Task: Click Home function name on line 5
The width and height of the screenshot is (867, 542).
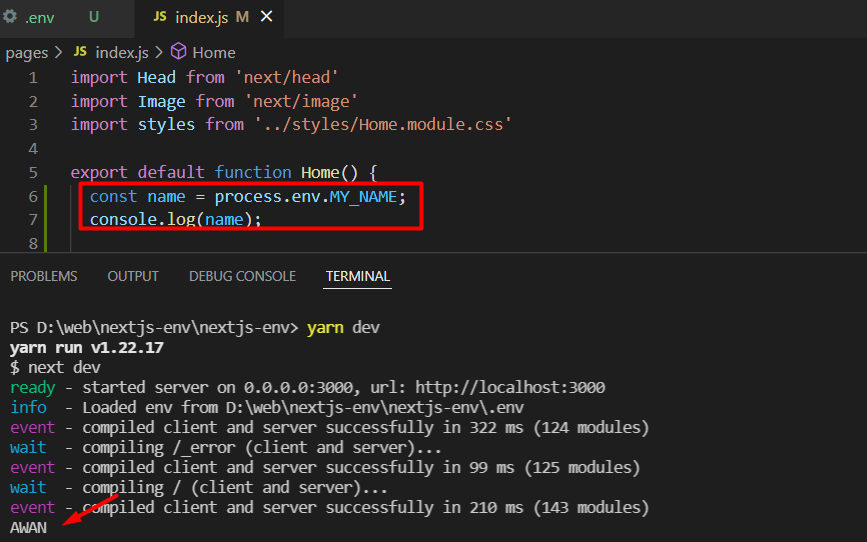Action: [x=320, y=173]
